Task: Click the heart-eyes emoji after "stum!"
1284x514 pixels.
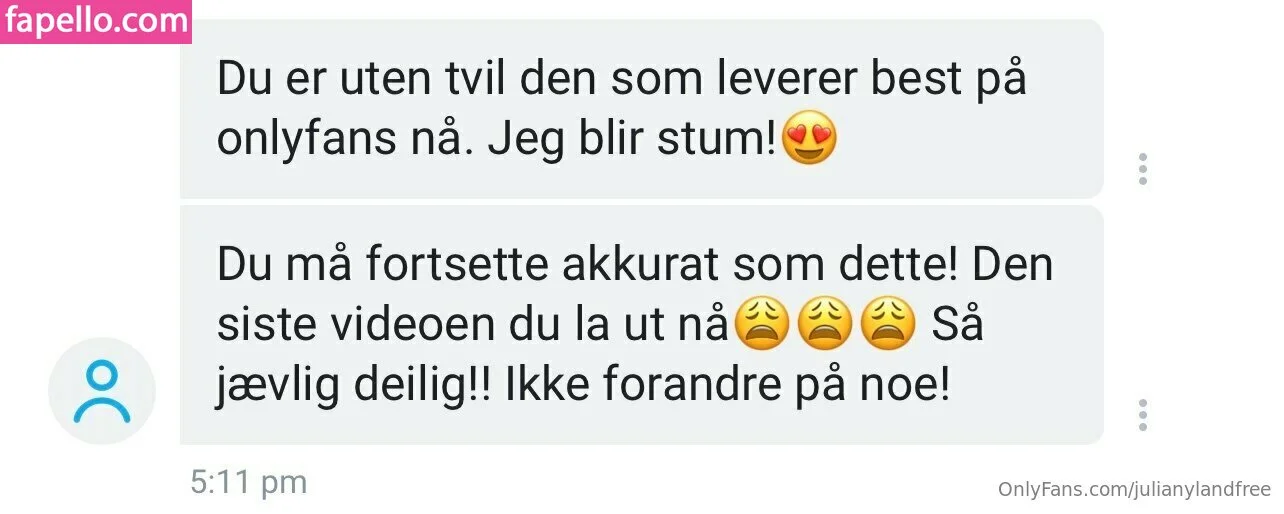Action: (x=808, y=141)
